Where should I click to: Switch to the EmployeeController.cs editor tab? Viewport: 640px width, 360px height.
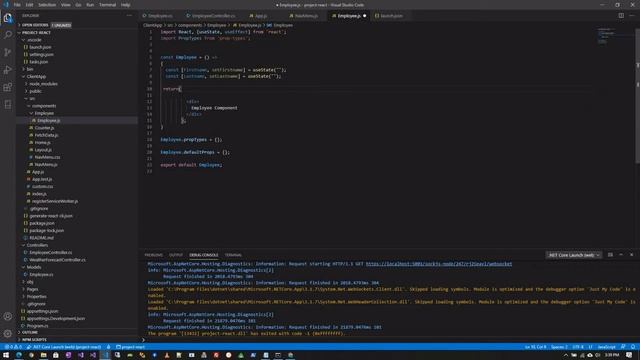click(x=213, y=16)
